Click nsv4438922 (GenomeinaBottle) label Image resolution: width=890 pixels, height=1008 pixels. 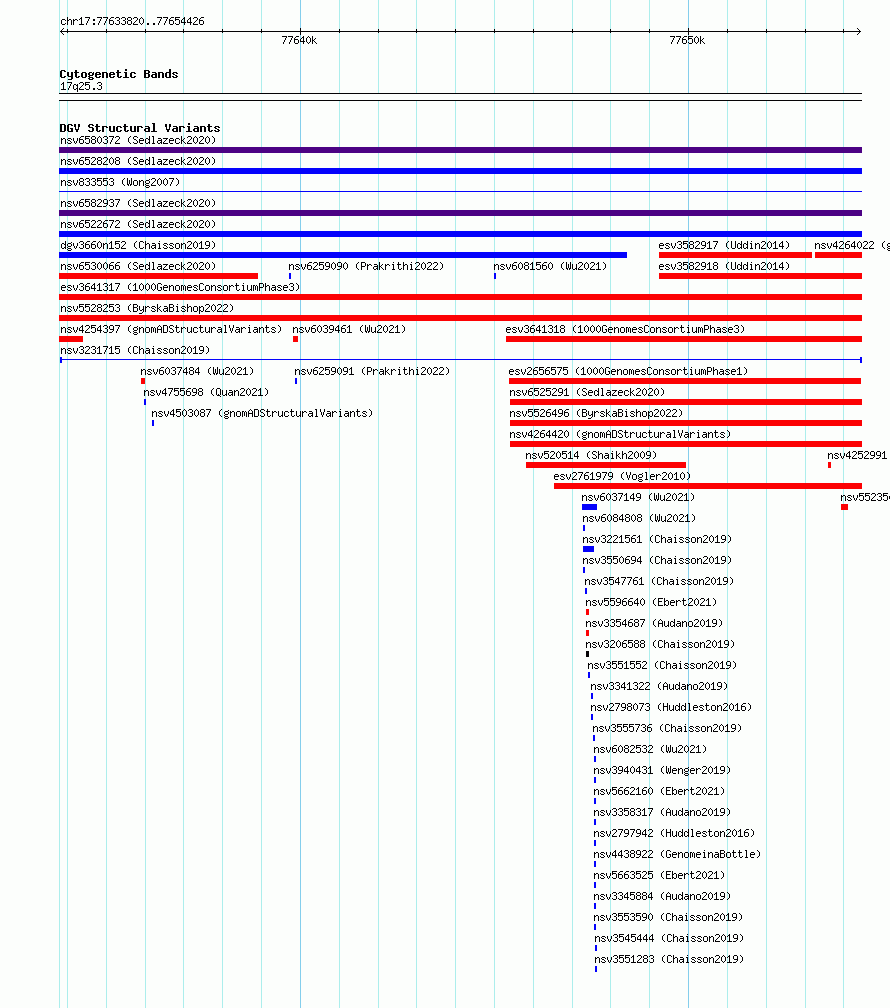click(677, 854)
